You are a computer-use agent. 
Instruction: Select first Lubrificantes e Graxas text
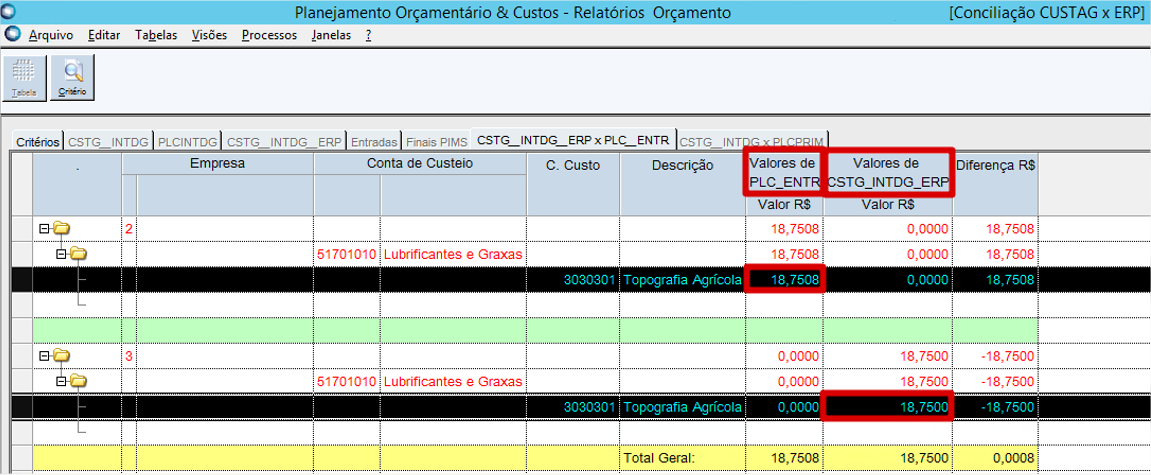[453, 254]
